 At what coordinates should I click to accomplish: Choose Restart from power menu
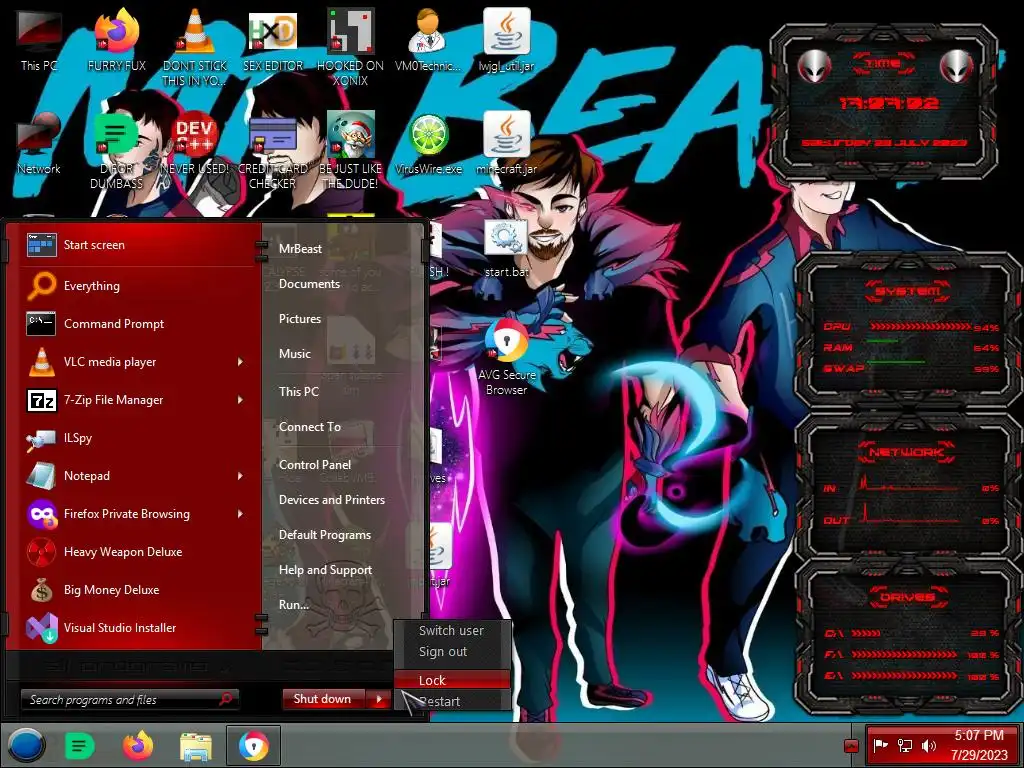click(x=451, y=701)
